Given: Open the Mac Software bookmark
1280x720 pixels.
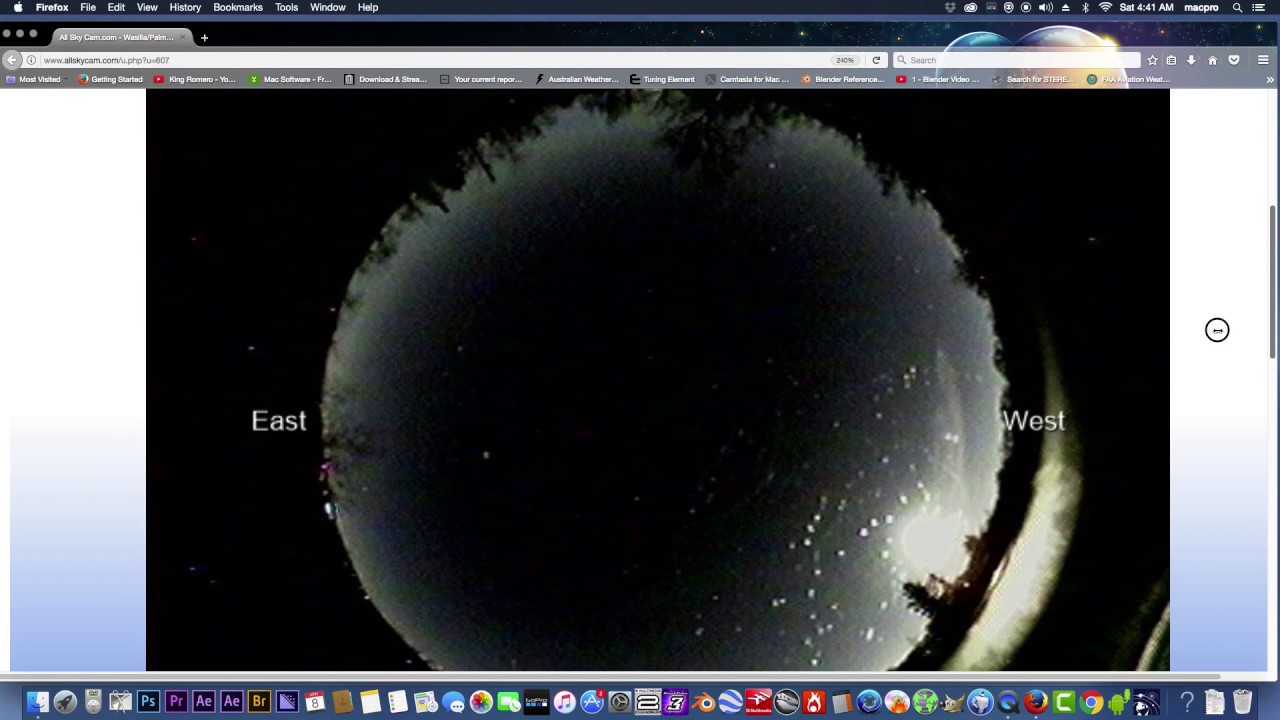Looking at the screenshot, I should pyautogui.click(x=290, y=79).
